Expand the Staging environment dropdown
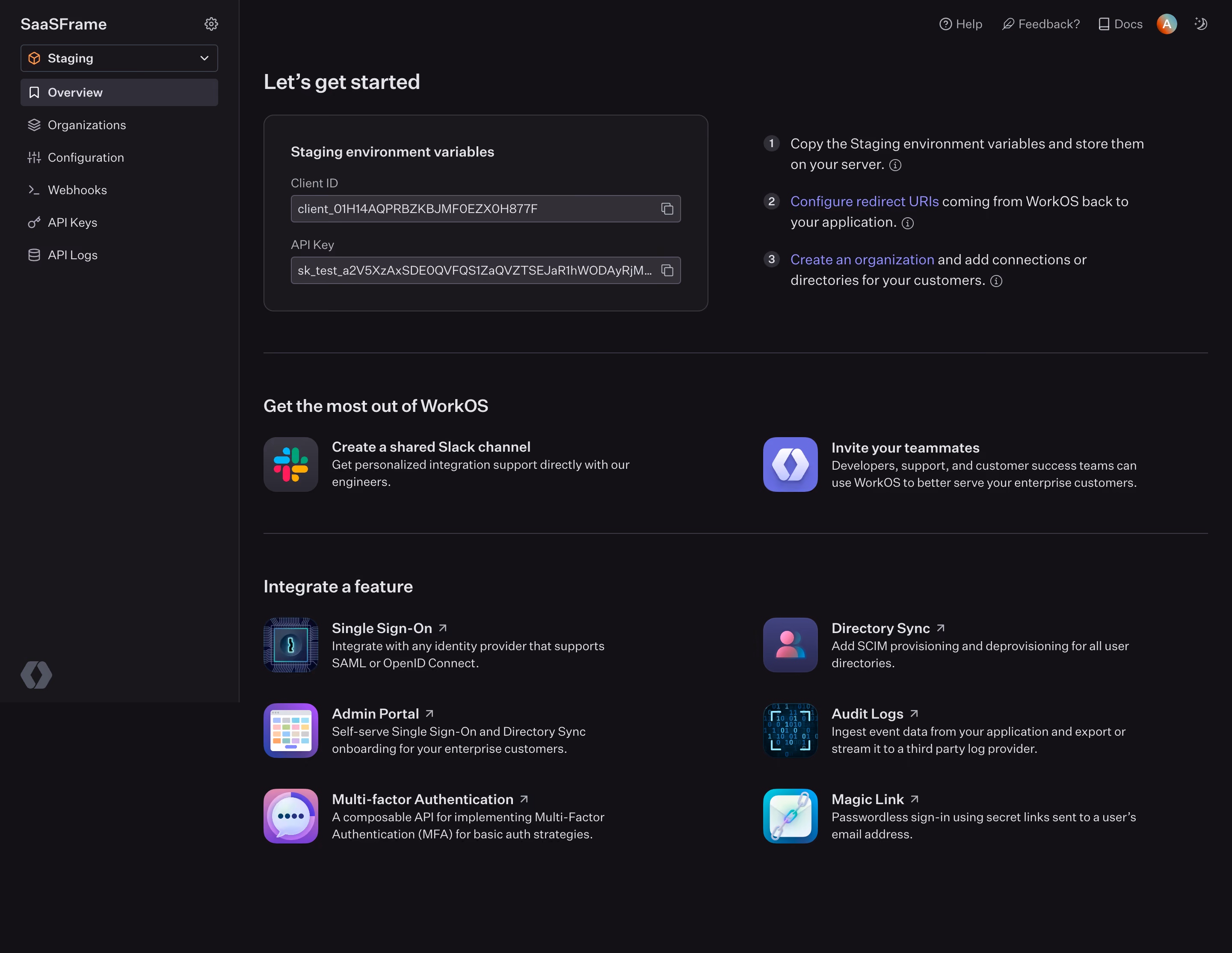Viewport: 1232px width, 953px height. (x=119, y=58)
